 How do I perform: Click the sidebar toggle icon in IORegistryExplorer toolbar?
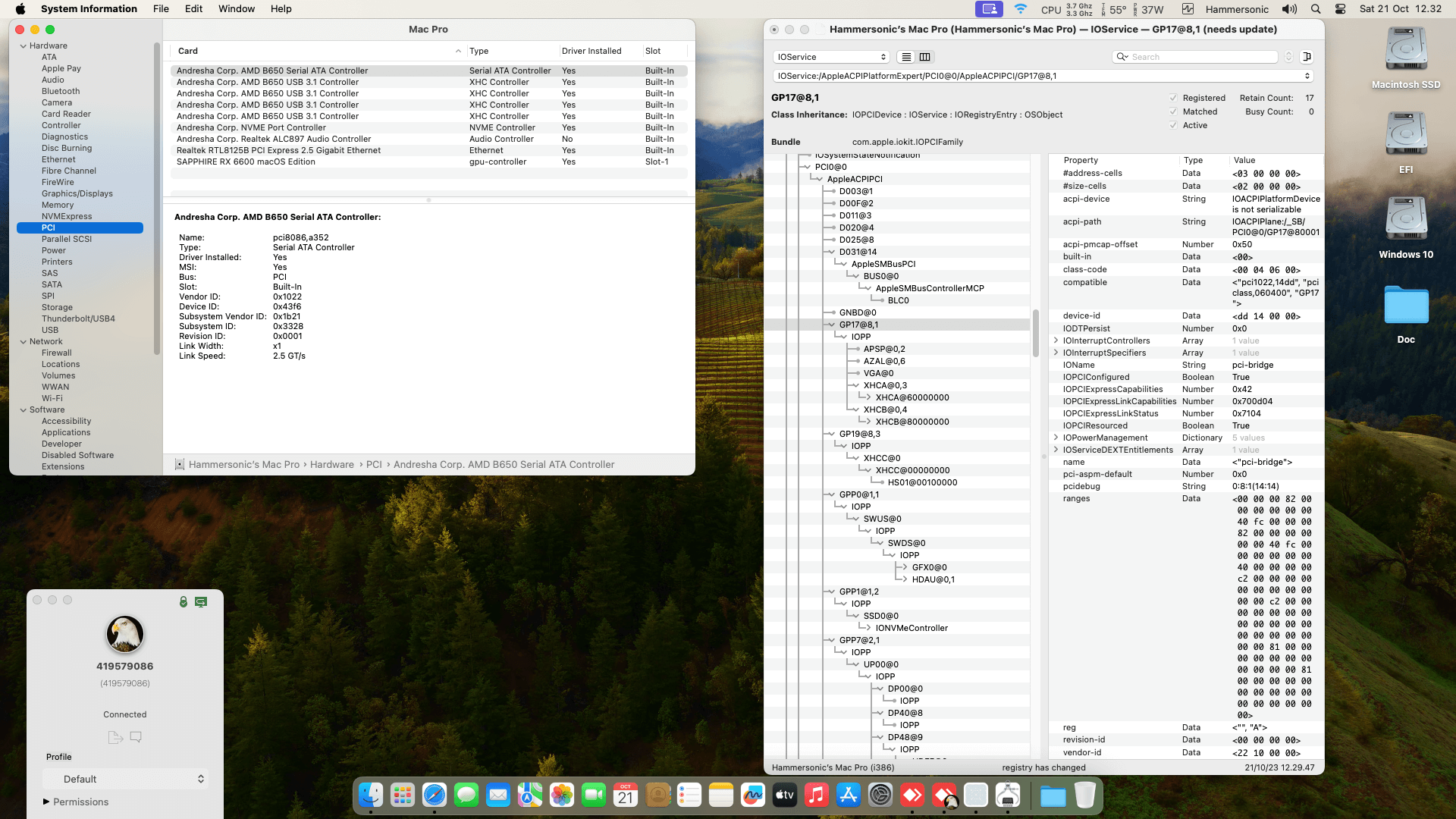pos(1307,57)
